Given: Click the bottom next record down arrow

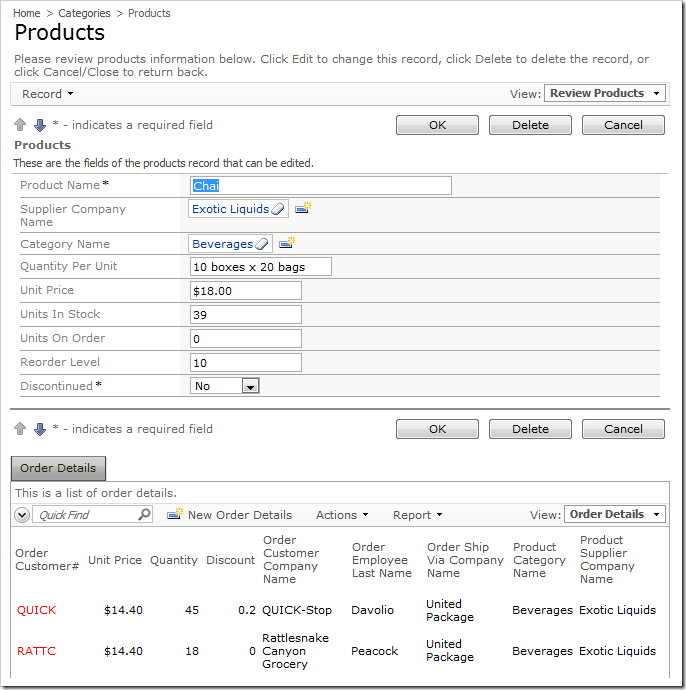Looking at the screenshot, I should [40, 429].
